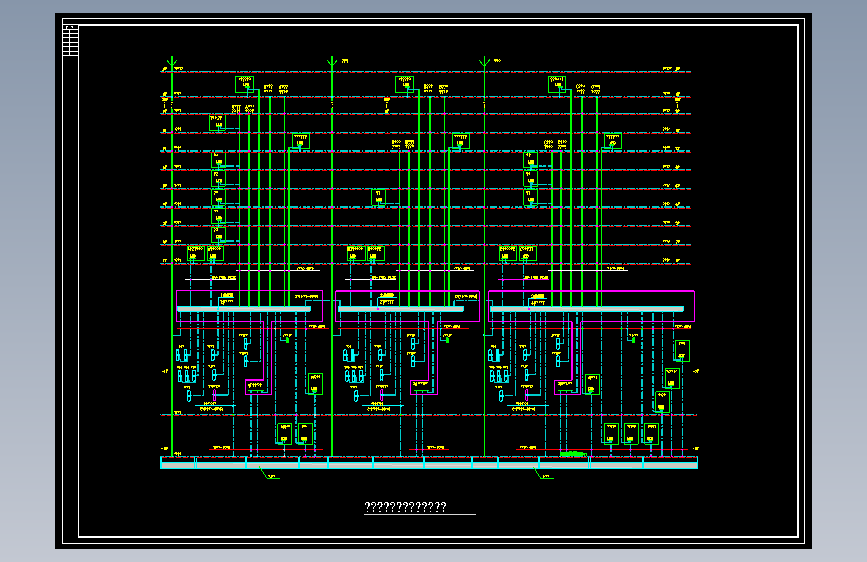Select the middle magenta-outlined busbar enclosure
Viewport: 867px width, 562px height.
tap(408, 306)
